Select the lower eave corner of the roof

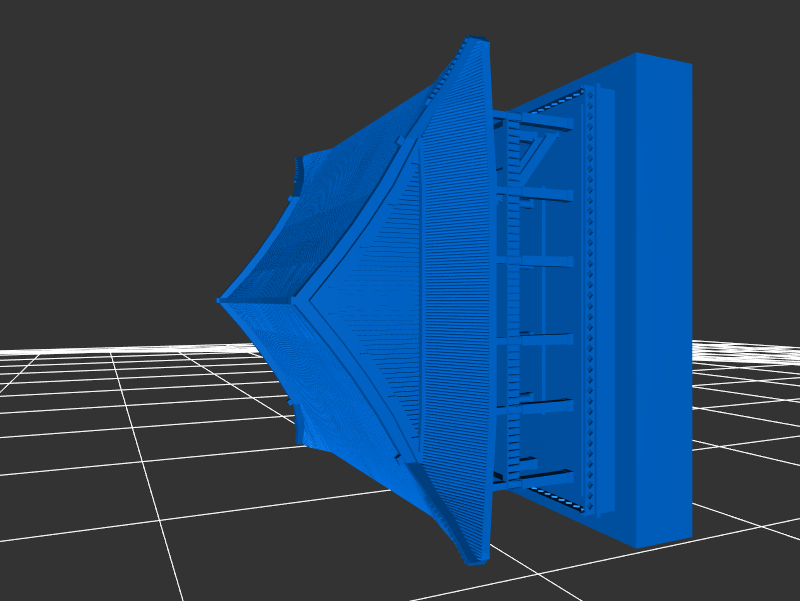click(x=472, y=558)
